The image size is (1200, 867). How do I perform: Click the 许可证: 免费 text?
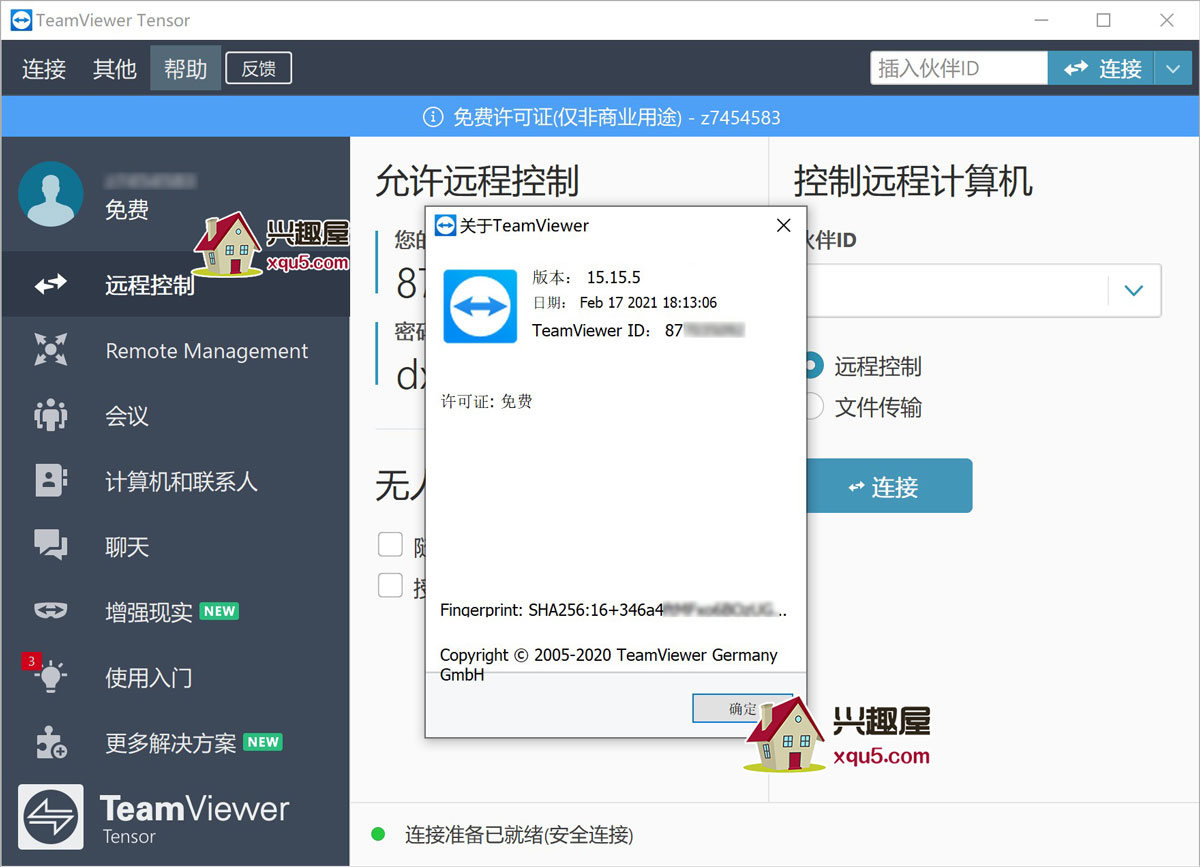(487, 401)
